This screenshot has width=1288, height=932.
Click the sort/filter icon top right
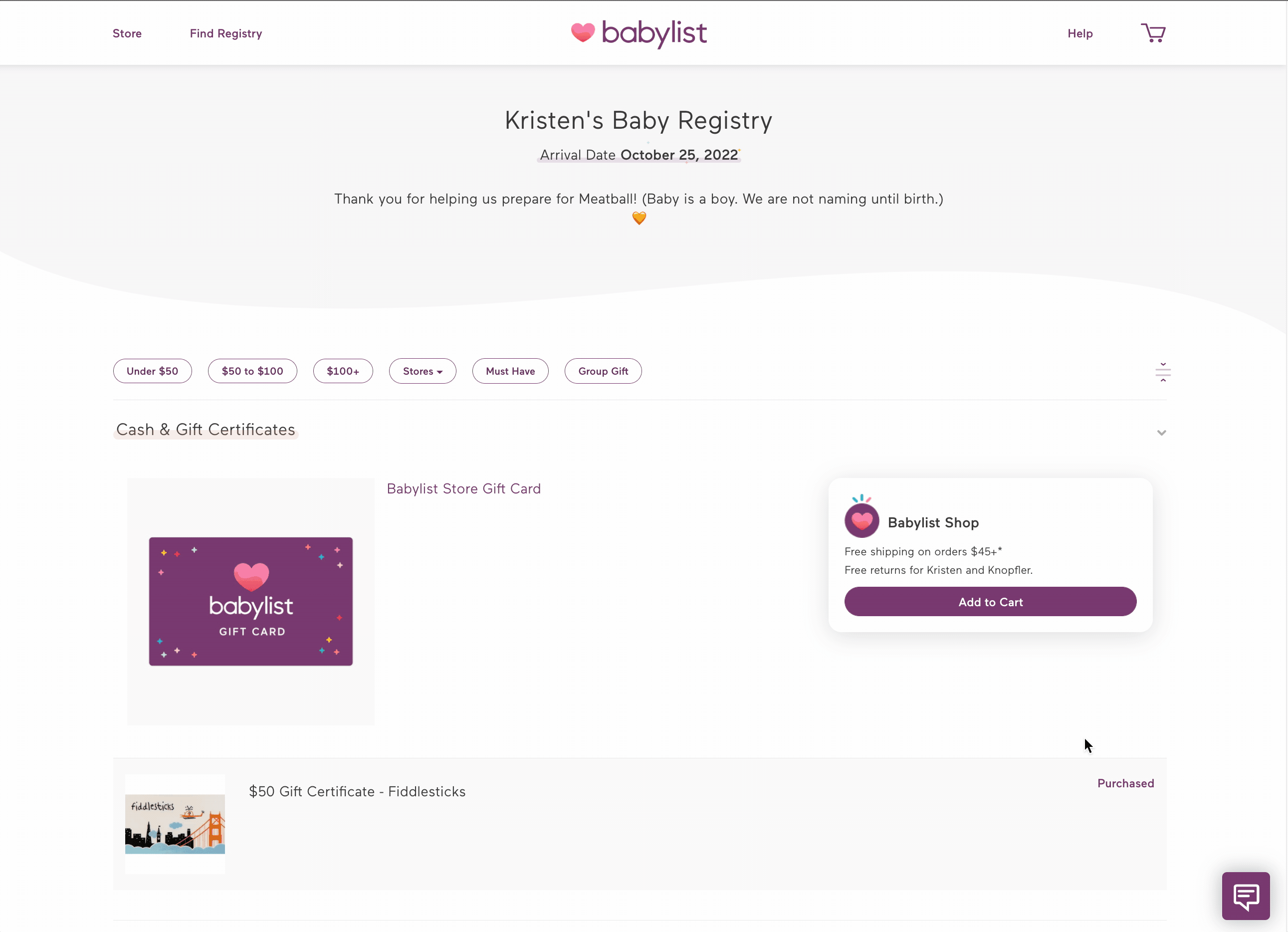(x=1162, y=372)
